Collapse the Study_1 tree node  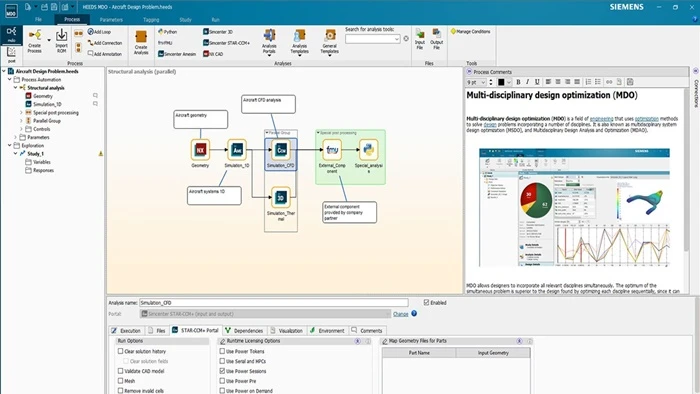click(x=16, y=153)
